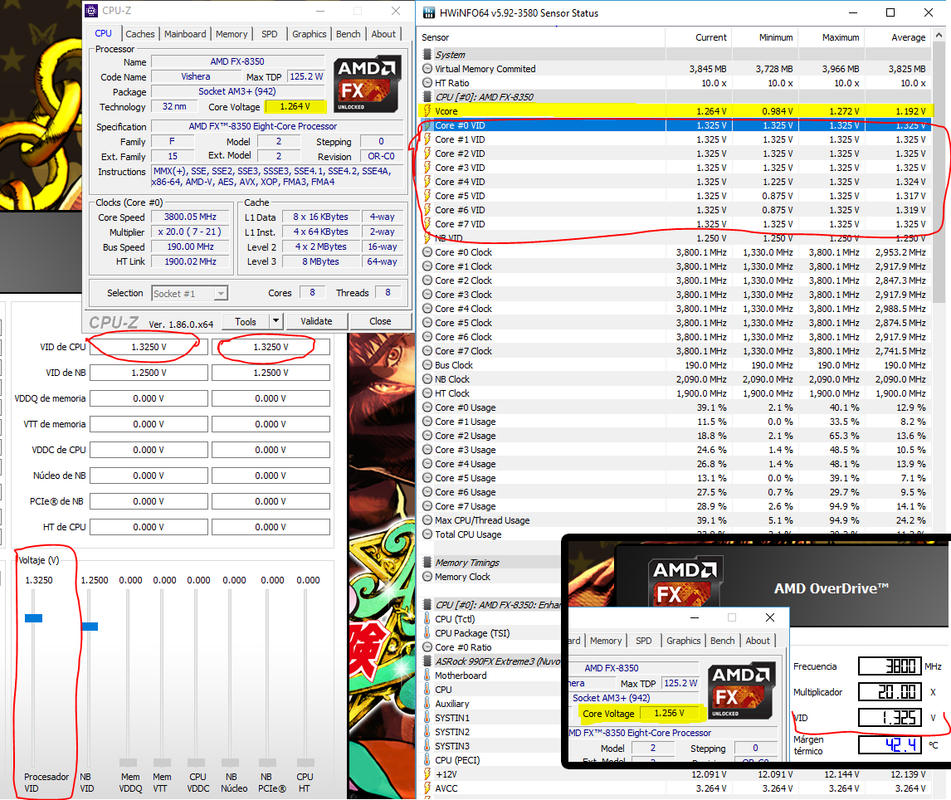
Task: Open the Bench tab in overlaid CPU-Z
Action: click(722, 640)
